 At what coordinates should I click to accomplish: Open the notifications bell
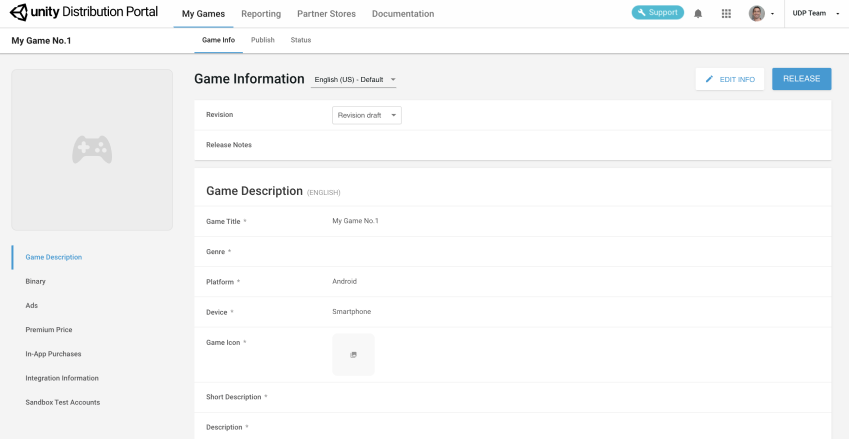698,14
